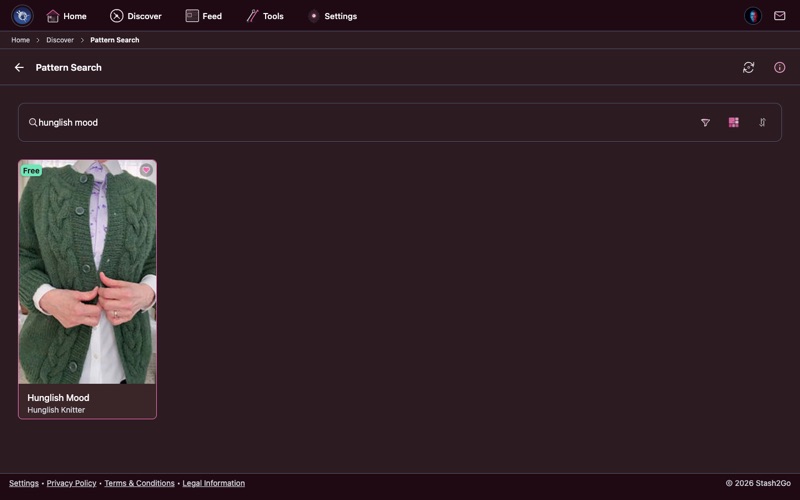Image resolution: width=800 pixels, height=500 pixels.
Task: Open the Privacy Policy footer link
Action: pyautogui.click(x=71, y=483)
